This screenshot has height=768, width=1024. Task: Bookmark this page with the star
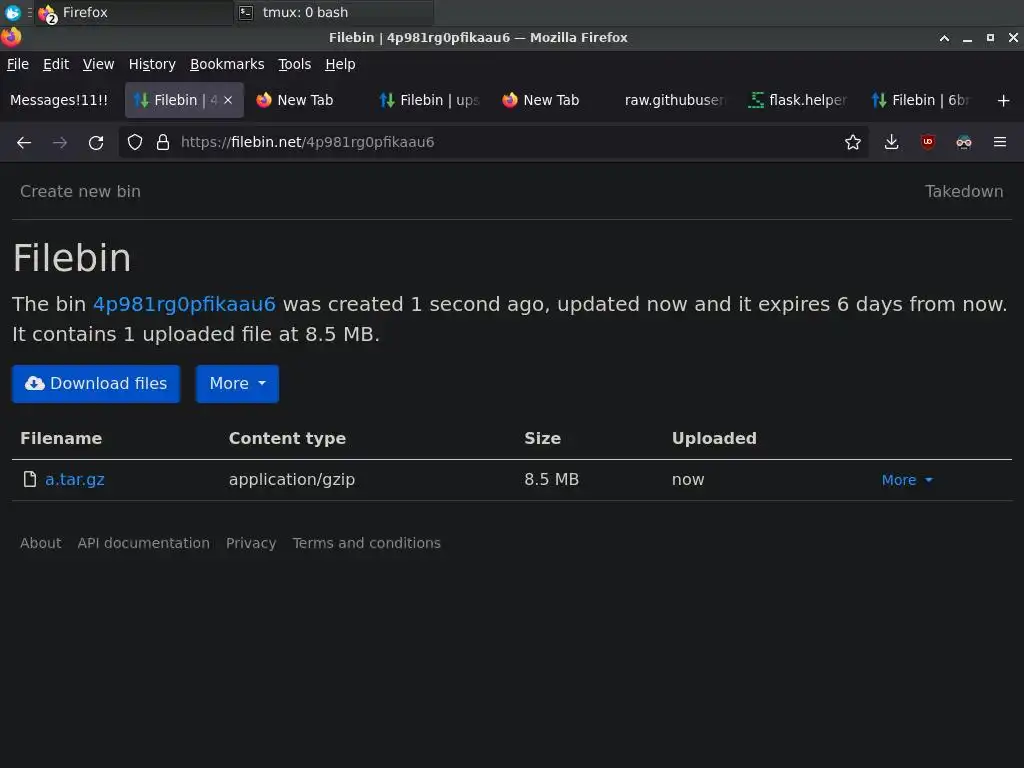[x=852, y=142]
